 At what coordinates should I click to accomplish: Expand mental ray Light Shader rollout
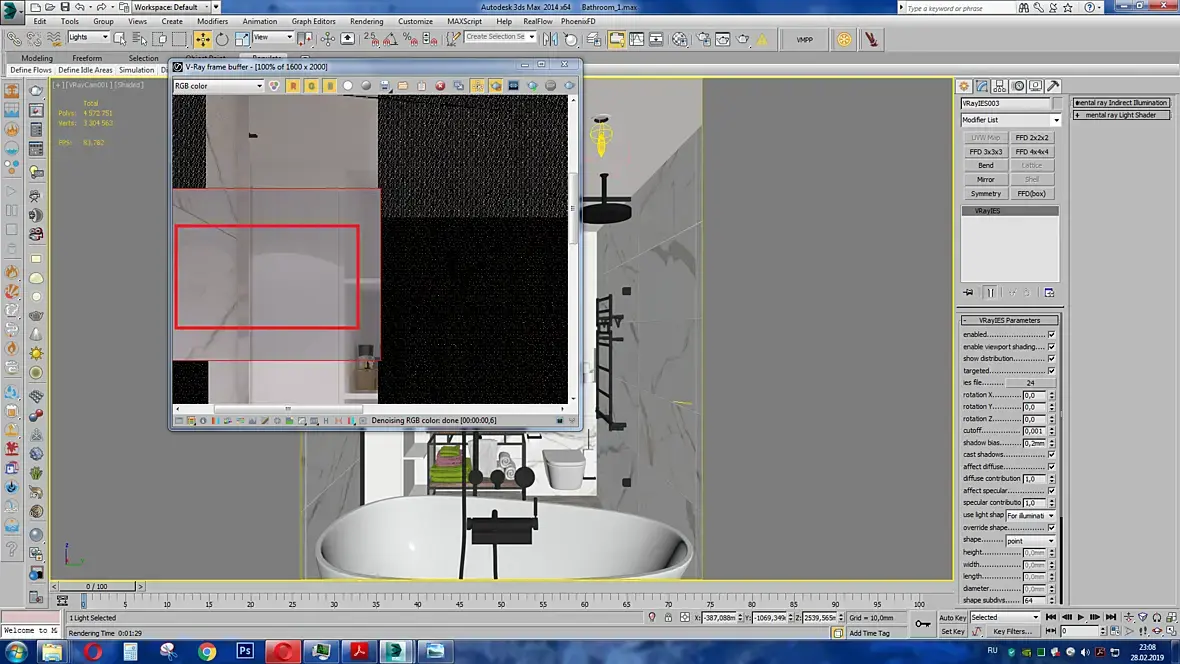1121,115
